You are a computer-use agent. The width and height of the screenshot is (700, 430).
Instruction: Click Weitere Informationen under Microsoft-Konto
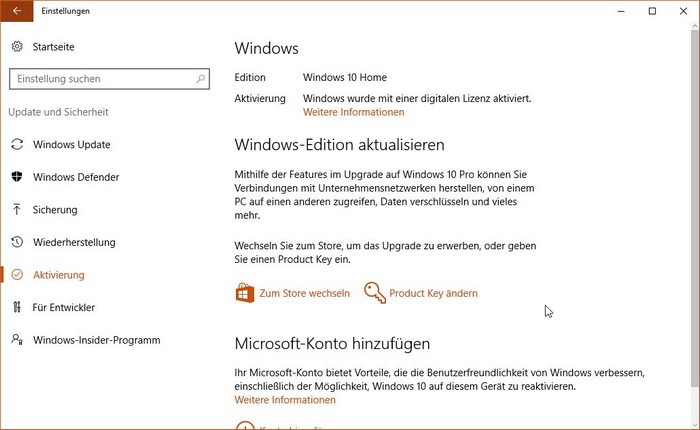tap(285, 400)
